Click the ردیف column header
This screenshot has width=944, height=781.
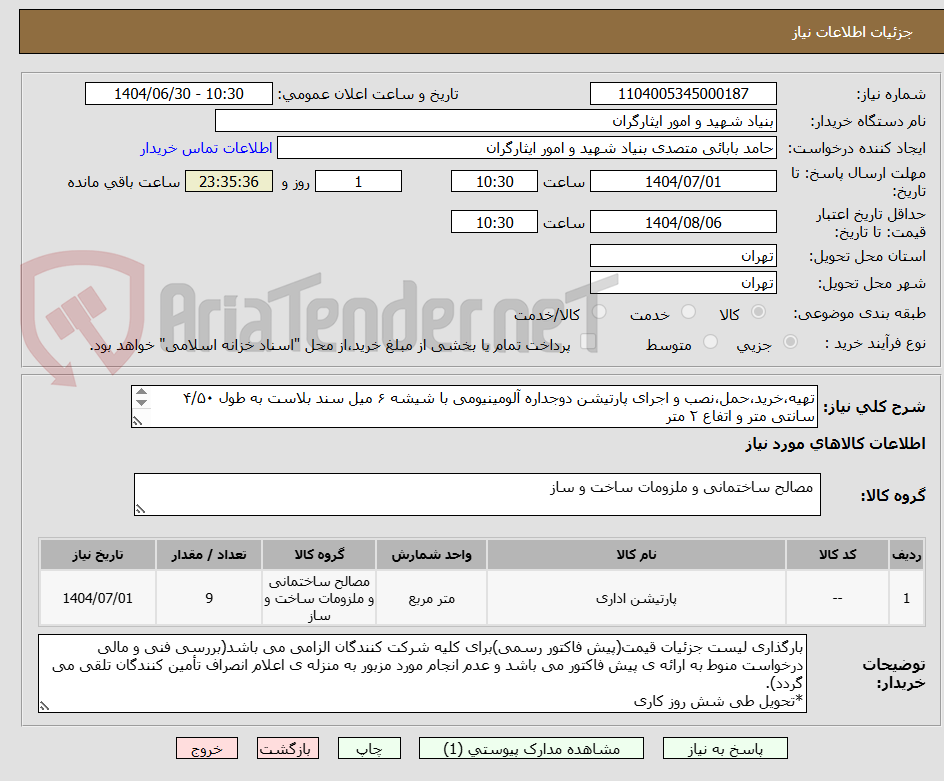click(907, 555)
